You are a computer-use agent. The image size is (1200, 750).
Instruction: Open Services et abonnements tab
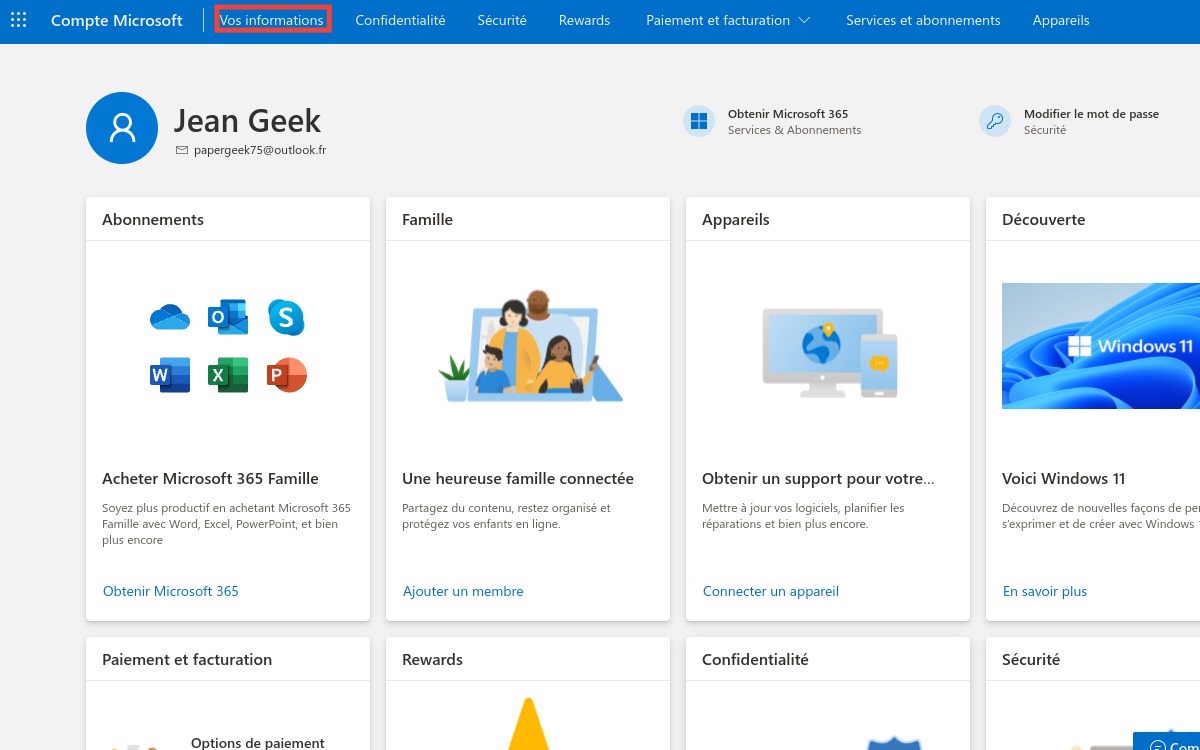pyautogui.click(x=923, y=20)
